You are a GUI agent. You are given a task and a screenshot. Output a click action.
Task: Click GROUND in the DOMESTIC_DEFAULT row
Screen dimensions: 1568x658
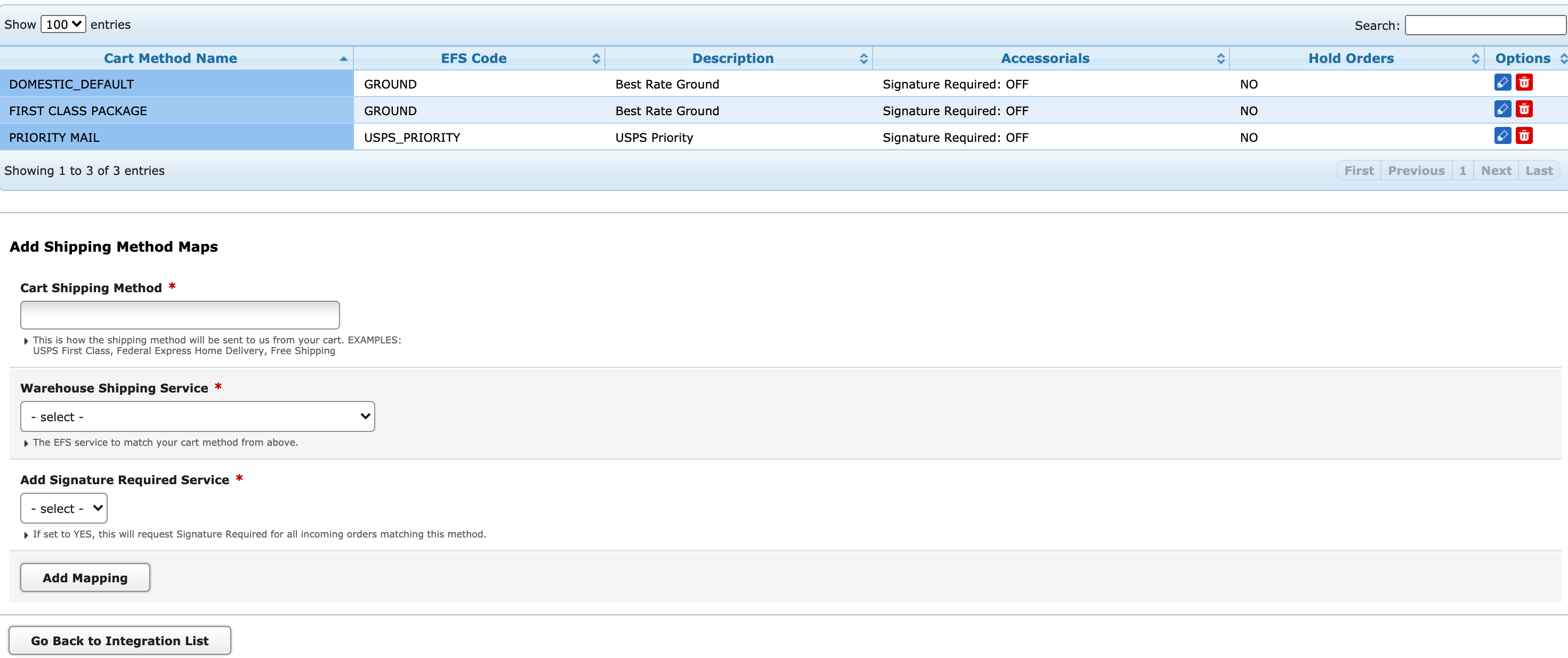tap(390, 84)
